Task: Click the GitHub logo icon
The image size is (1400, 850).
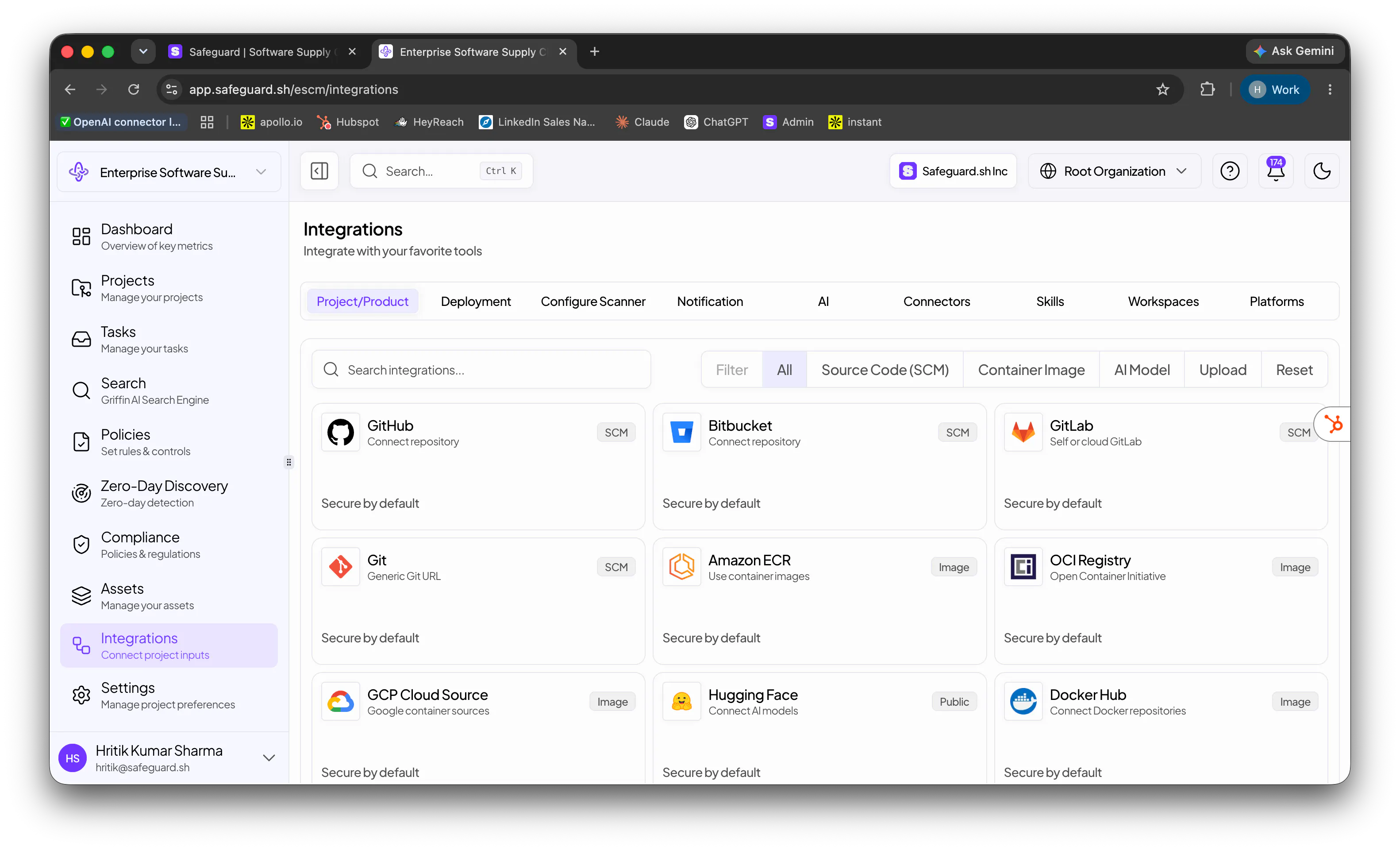Action: coord(340,432)
